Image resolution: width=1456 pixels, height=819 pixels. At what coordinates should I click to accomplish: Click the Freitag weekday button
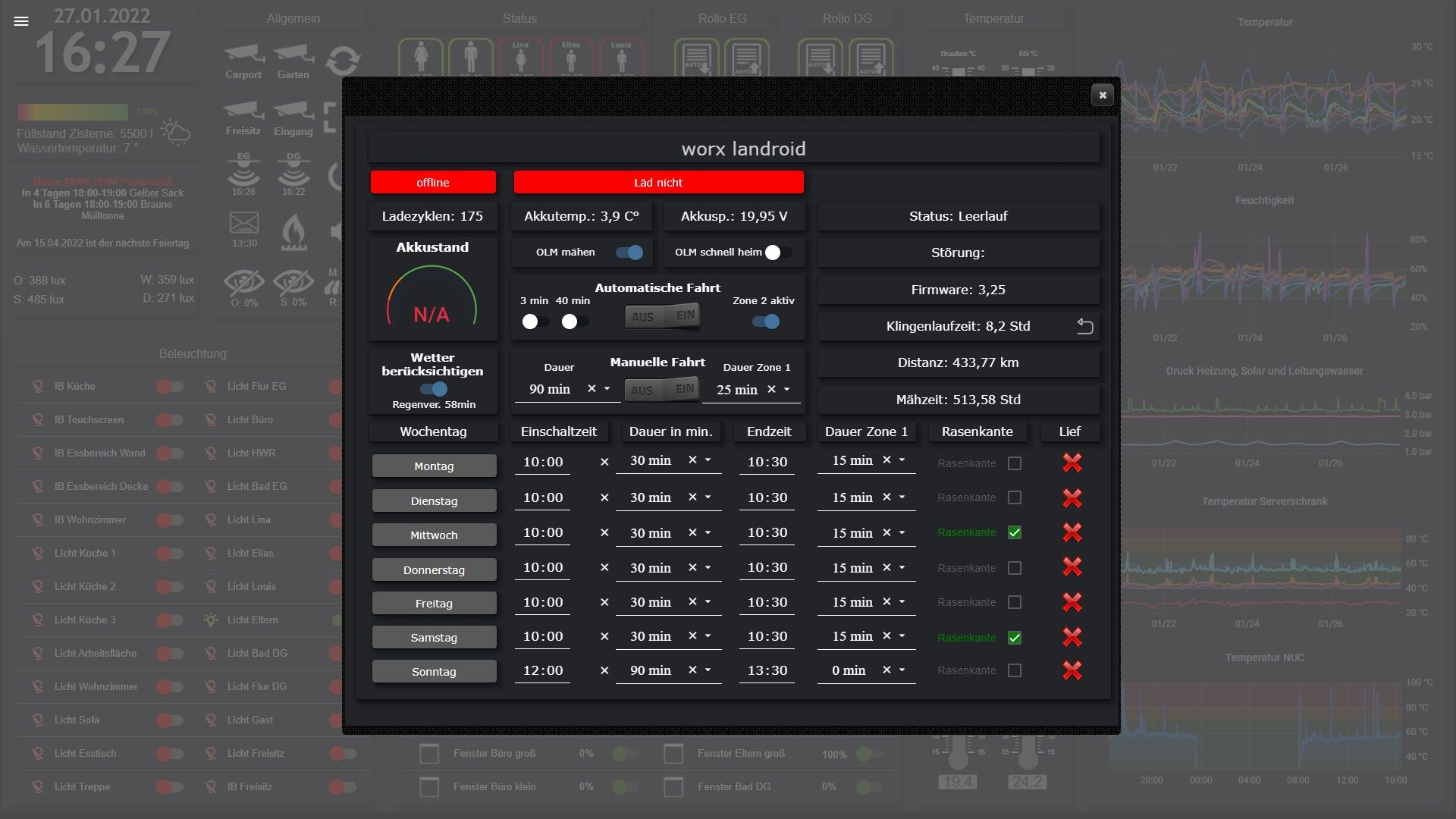(x=434, y=603)
